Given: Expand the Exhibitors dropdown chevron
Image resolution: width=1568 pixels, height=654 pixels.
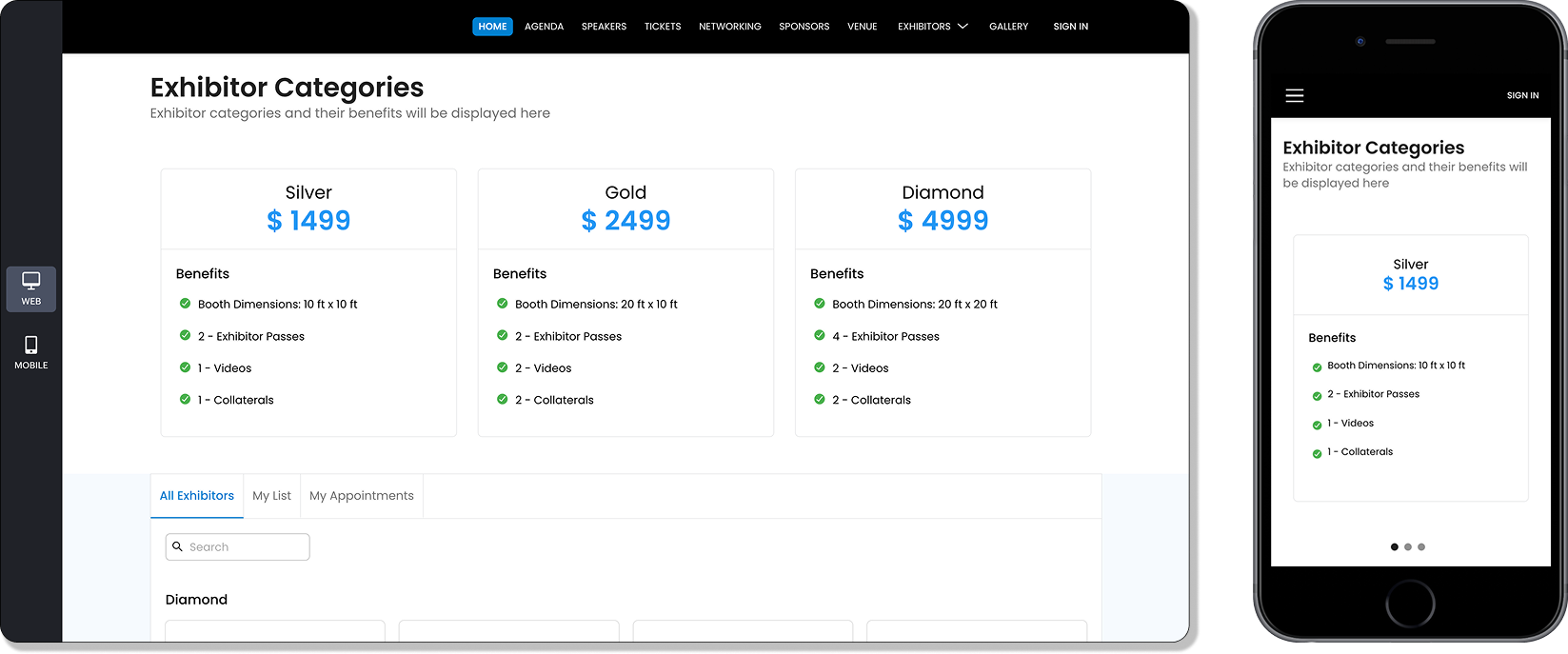Looking at the screenshot, I should 963,27.
